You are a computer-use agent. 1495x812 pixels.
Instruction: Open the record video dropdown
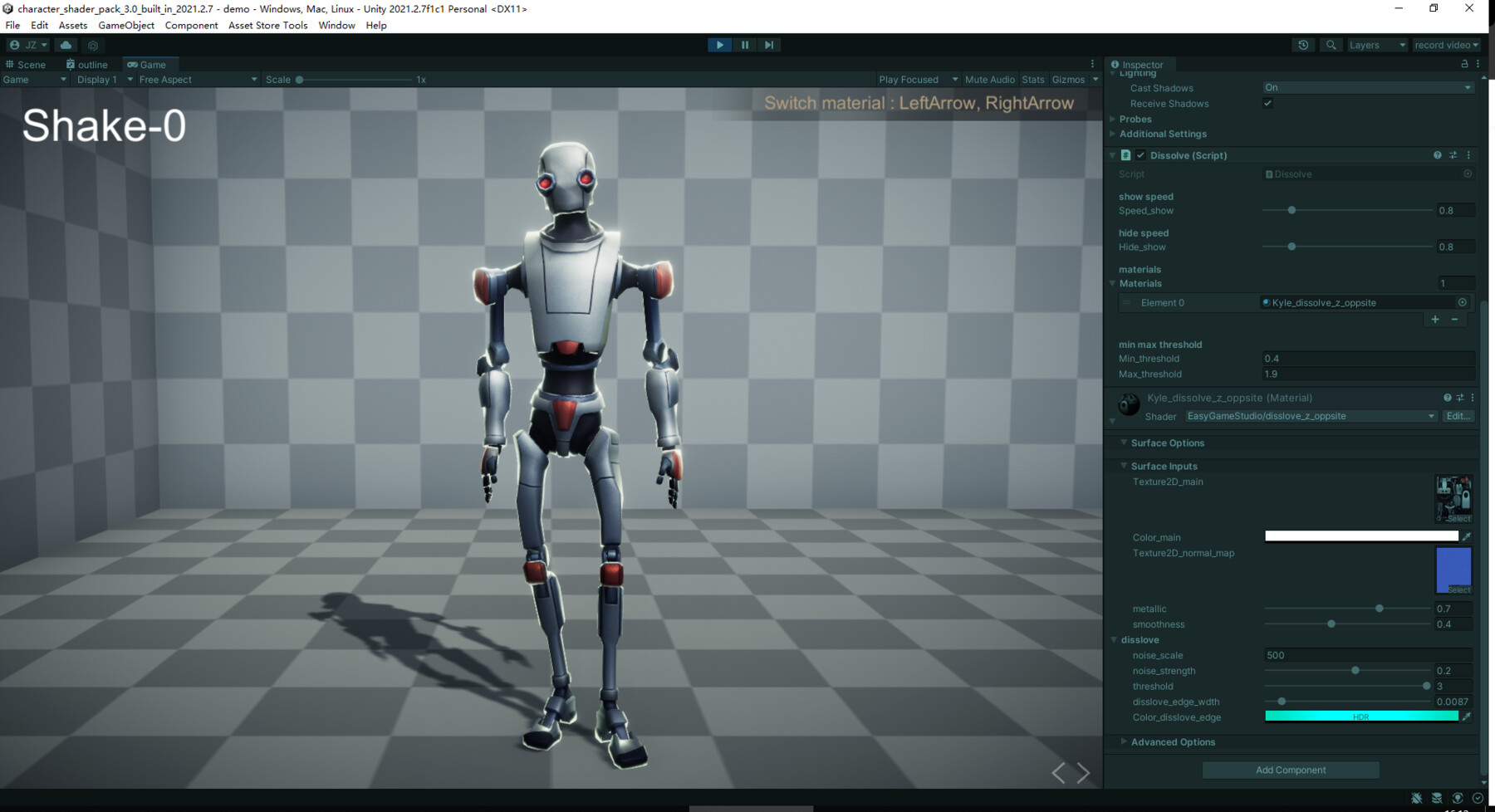coord(1447,45)
